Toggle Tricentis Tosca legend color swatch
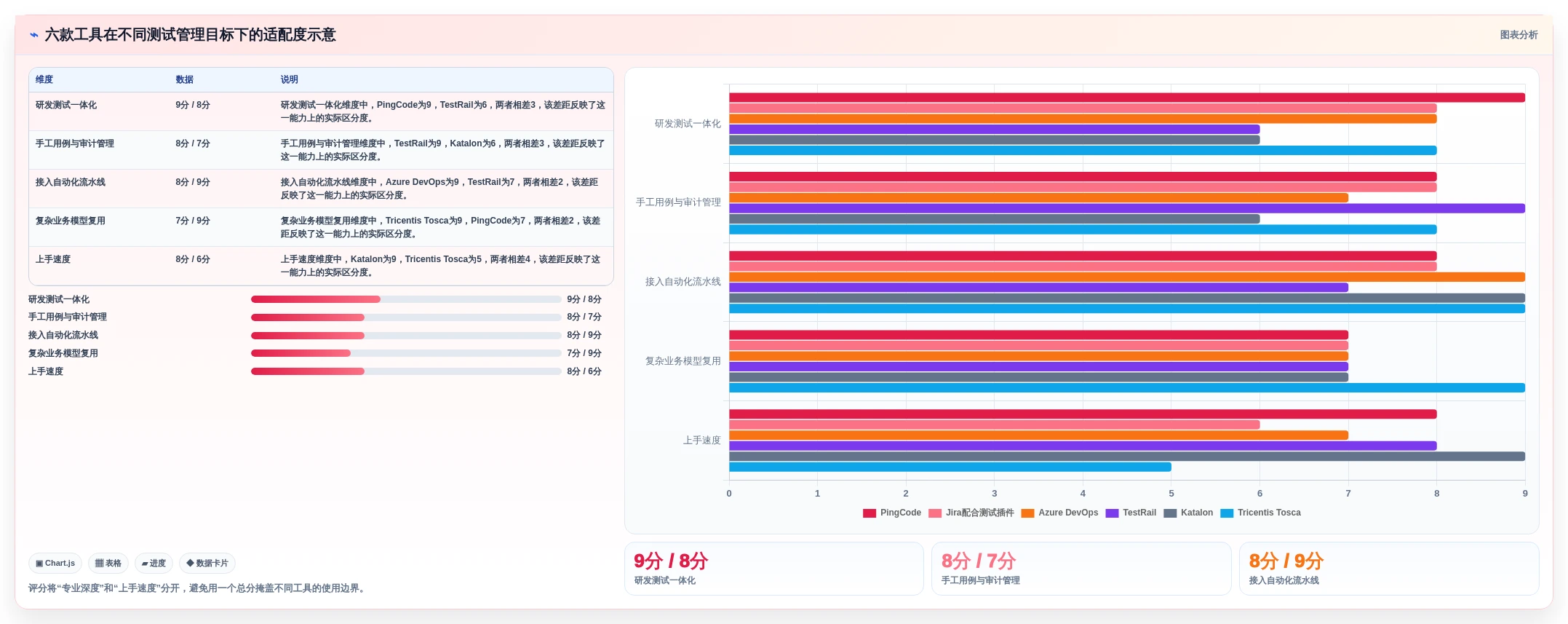This screenshot has width=1568, height=624. click(x=1227, y=513)
